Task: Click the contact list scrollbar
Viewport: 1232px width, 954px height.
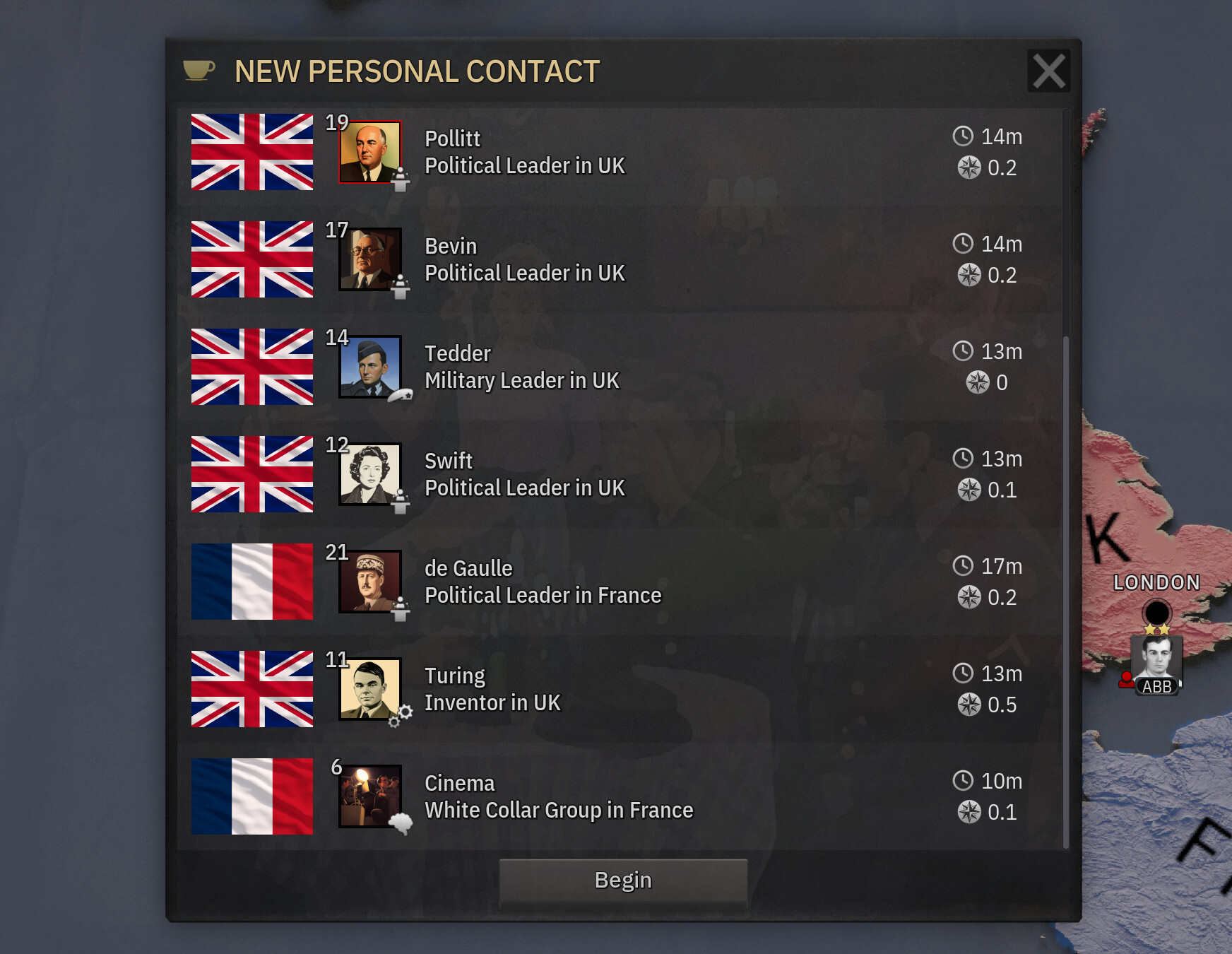Action: point(1066,592)
